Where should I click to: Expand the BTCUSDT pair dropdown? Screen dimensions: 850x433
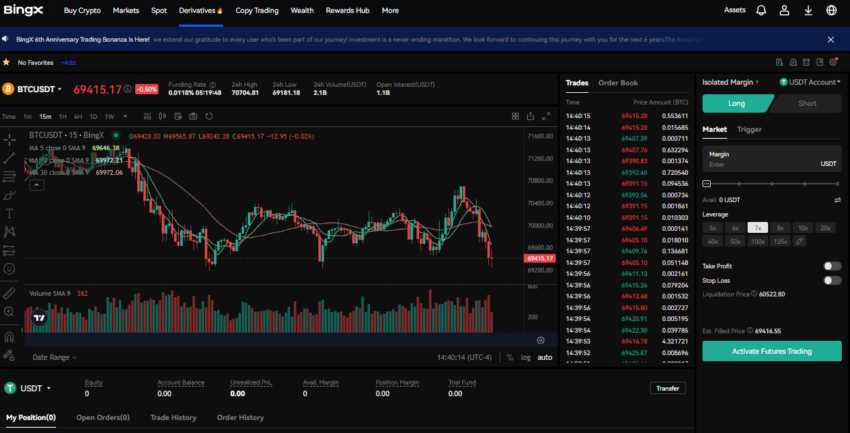[60, 89]
